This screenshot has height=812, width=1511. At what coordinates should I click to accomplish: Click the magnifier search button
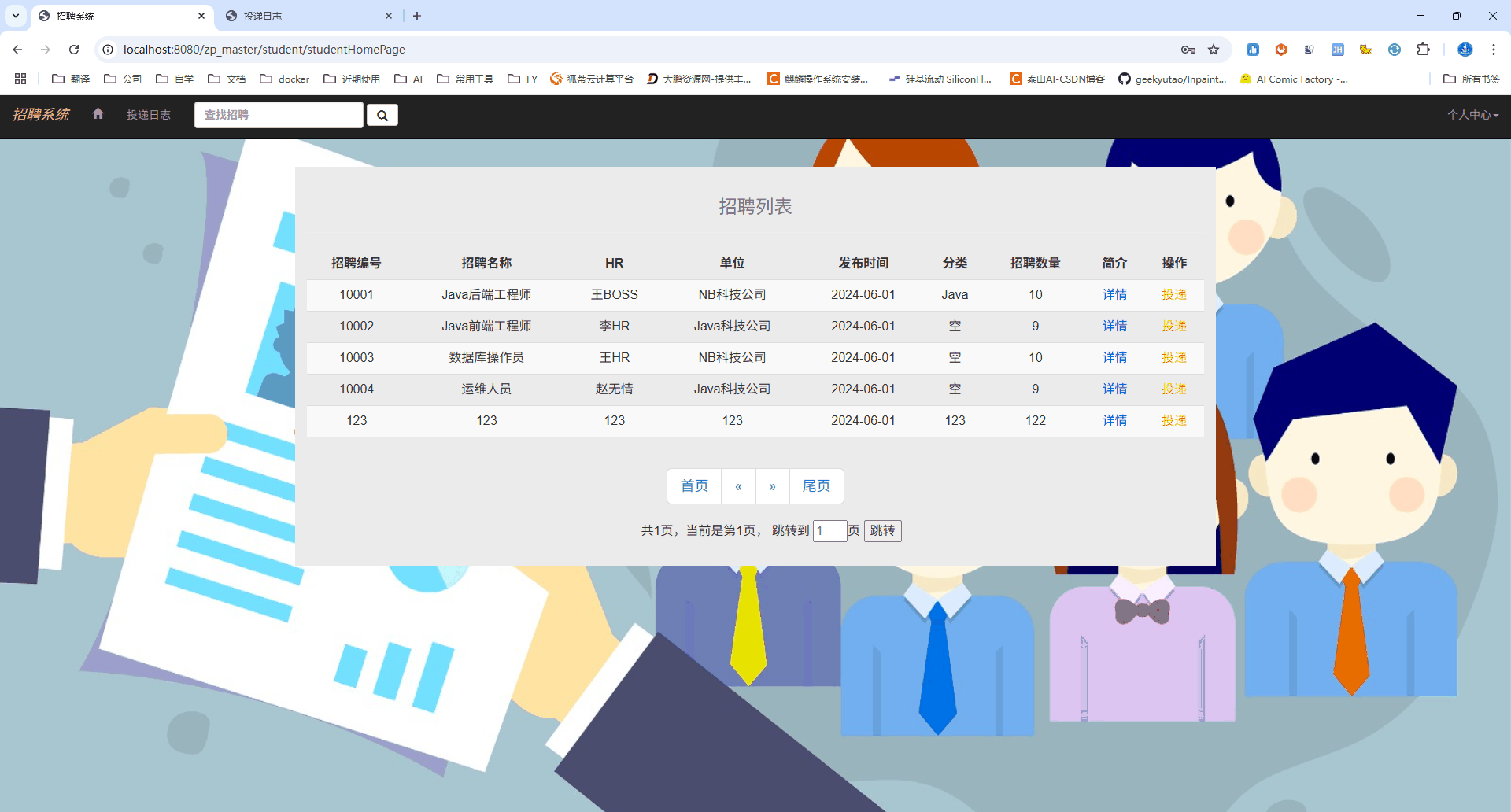pos(382,115)
